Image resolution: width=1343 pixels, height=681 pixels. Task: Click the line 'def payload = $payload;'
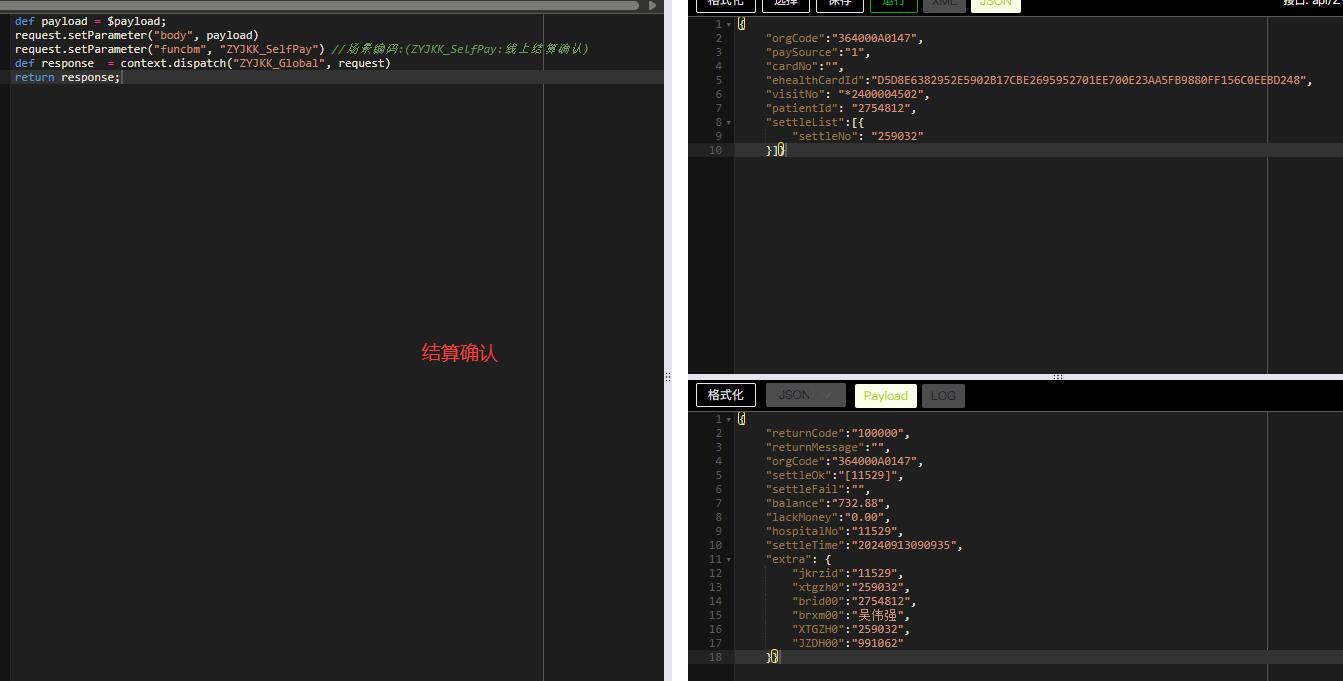(91, 21)
